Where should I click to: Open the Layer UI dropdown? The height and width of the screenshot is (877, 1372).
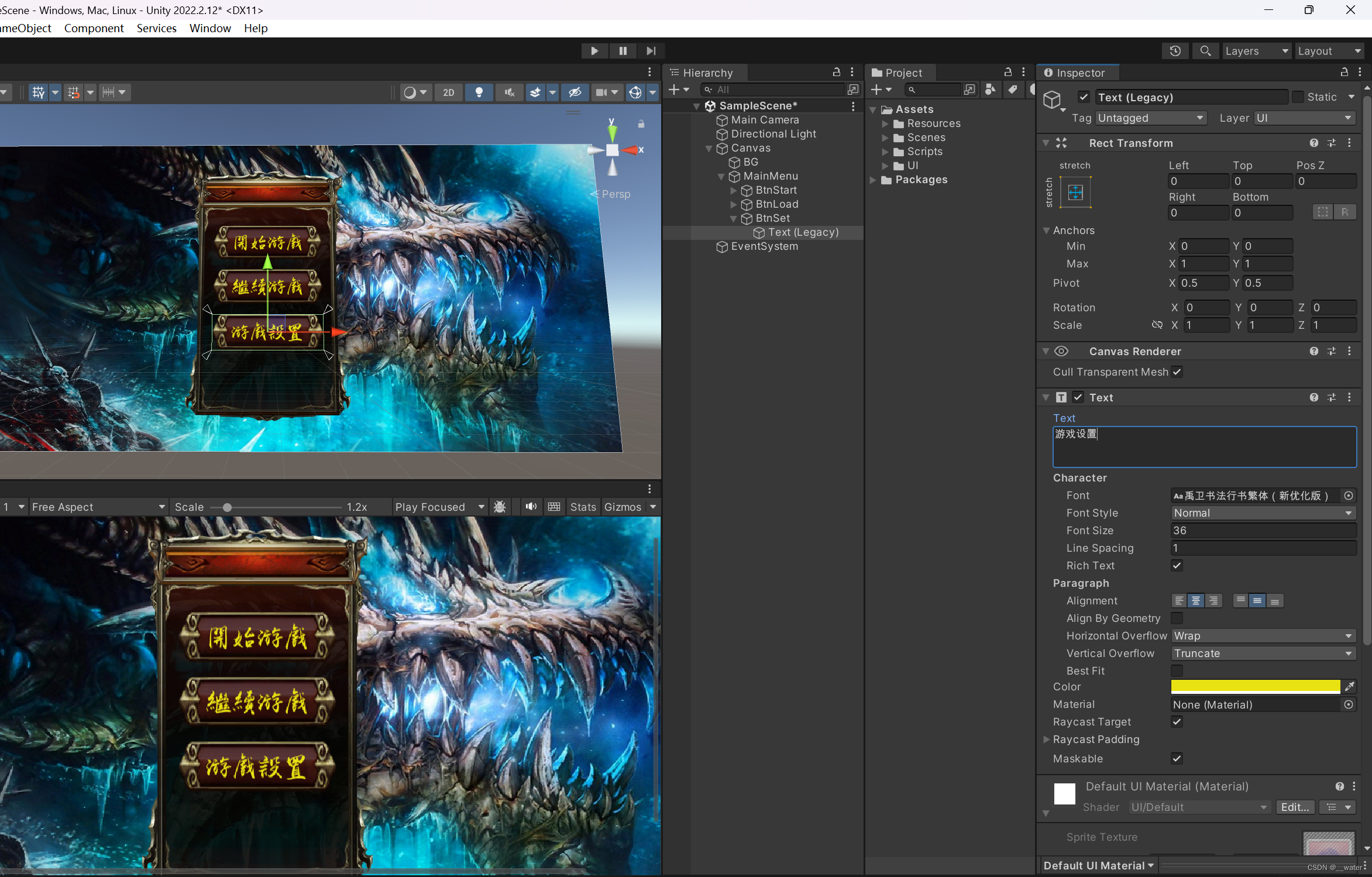pyautogui.click(x=1305, y=118)
